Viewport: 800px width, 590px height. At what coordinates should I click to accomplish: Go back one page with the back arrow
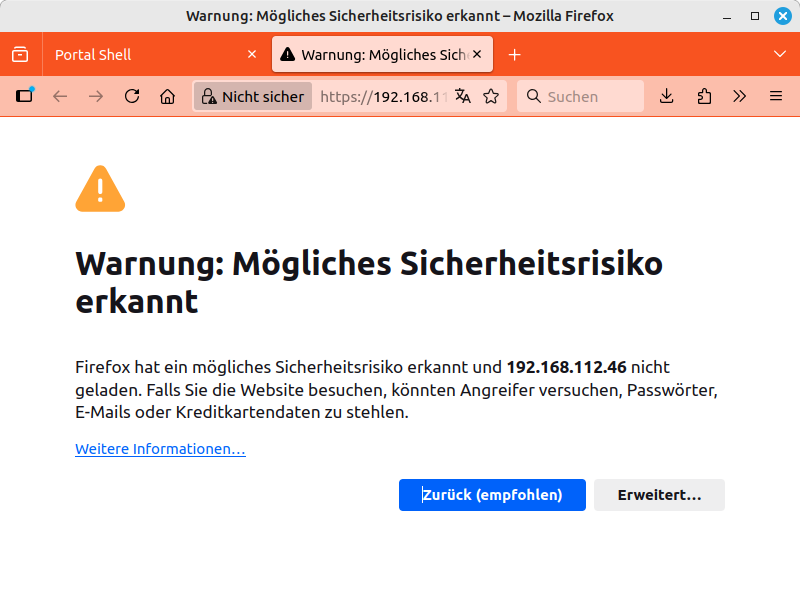[60, 97]
